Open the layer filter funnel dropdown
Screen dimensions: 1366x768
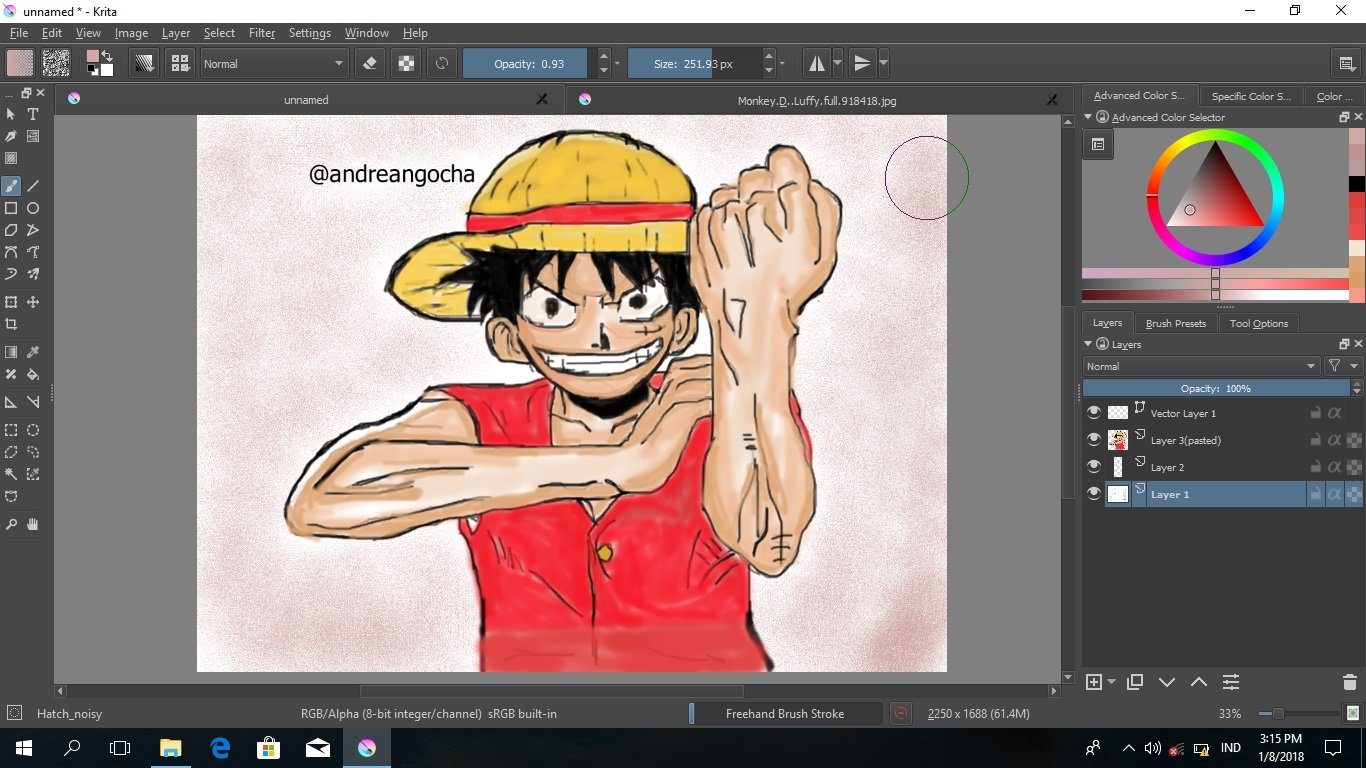(1343, 366)
